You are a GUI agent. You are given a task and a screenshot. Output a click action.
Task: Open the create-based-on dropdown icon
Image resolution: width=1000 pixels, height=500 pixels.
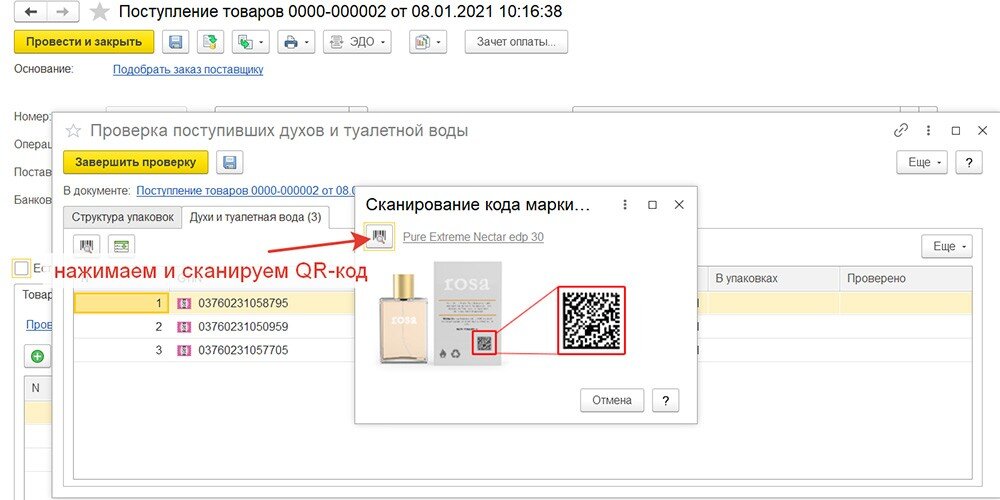251,42
